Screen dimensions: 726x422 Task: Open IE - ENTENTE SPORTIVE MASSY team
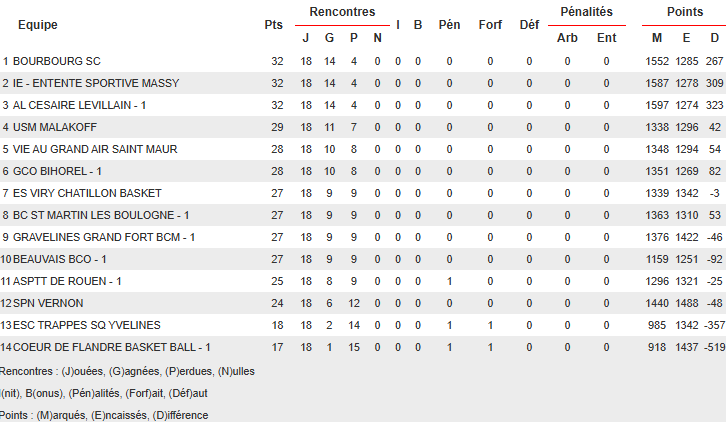84,83
